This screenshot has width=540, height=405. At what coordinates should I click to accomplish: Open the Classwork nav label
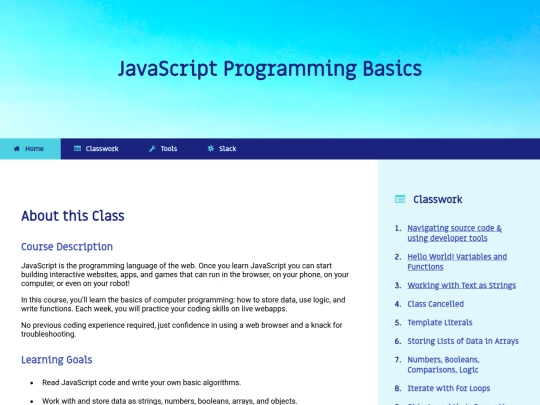tap(102, 149)
